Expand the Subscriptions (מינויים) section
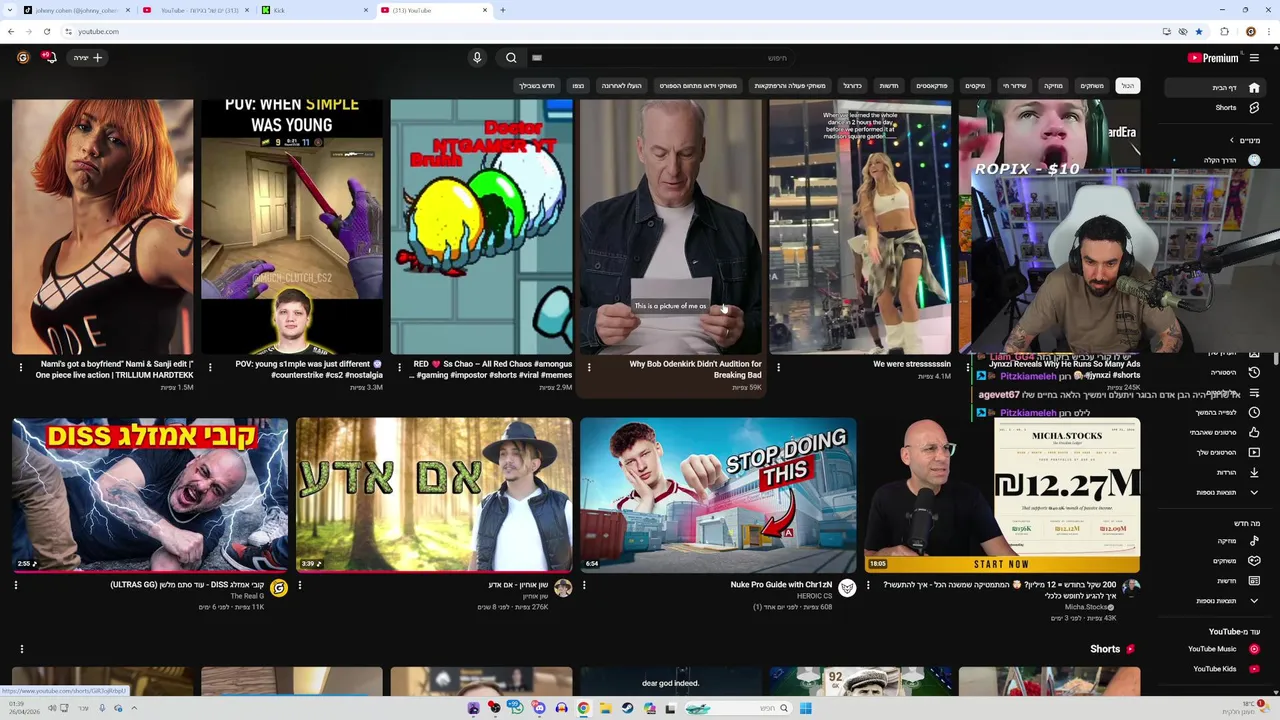 tap(1245, 140)
